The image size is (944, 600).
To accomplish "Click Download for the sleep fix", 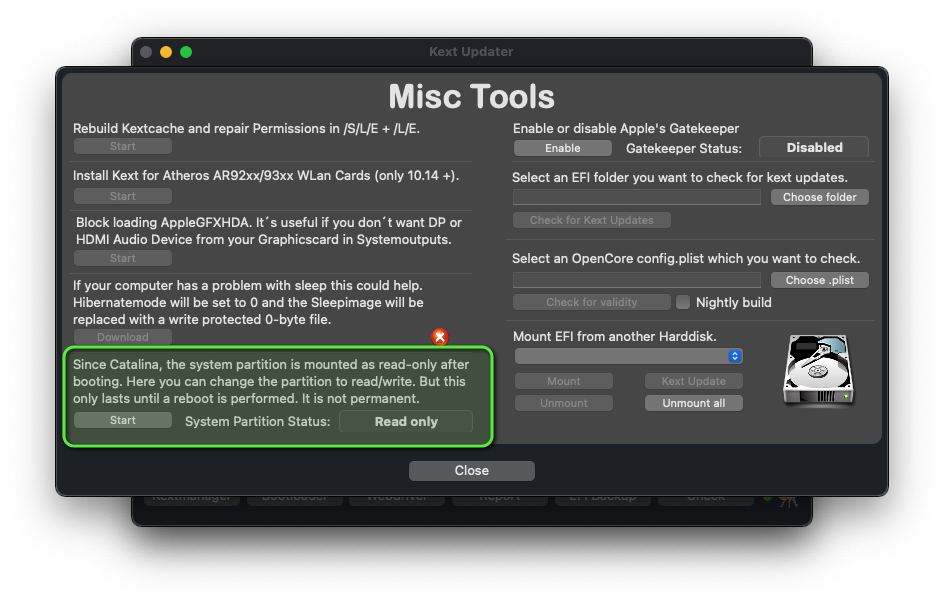I will coord(123,337).
